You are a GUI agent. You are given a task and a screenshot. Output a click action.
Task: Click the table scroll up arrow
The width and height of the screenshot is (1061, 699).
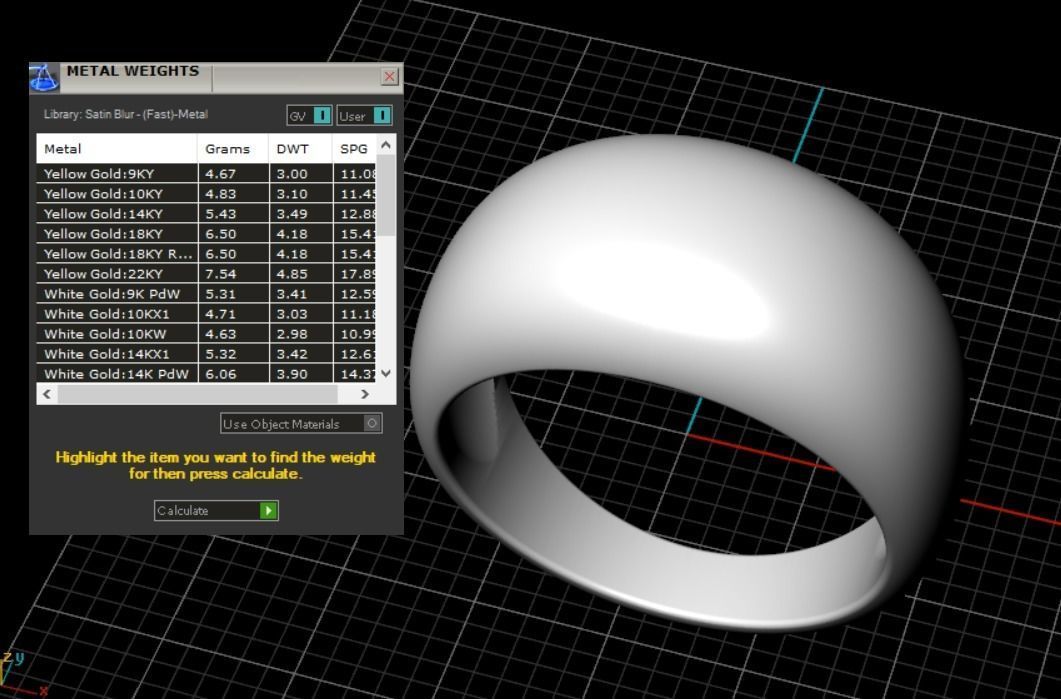(x=386, y=145)
